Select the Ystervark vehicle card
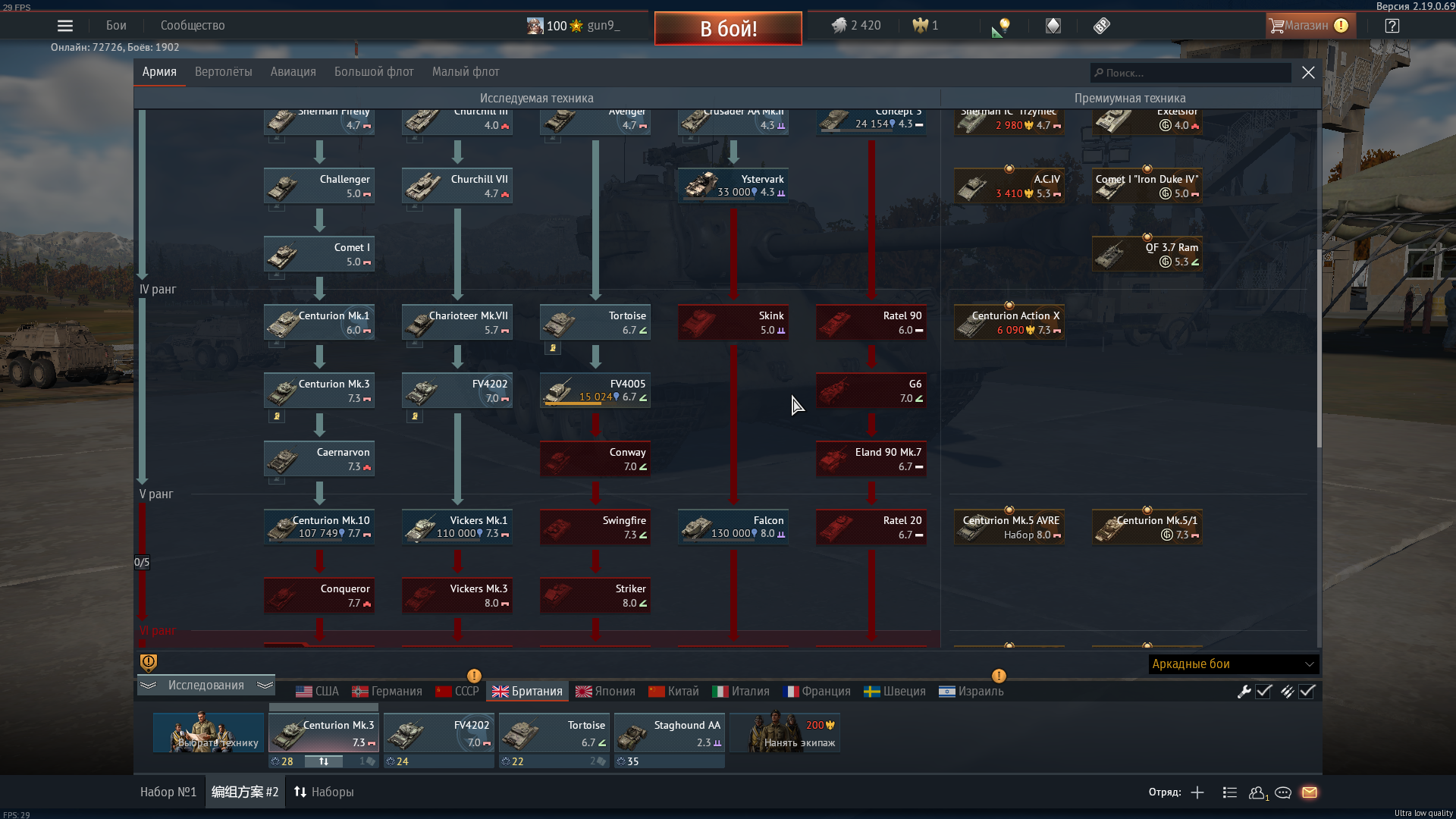The height and width of the screenshot is (819, 1456). (x=733, y=186)
